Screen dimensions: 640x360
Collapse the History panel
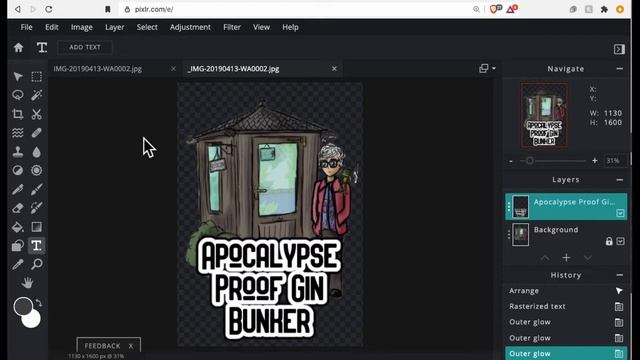tap(620, 276)
